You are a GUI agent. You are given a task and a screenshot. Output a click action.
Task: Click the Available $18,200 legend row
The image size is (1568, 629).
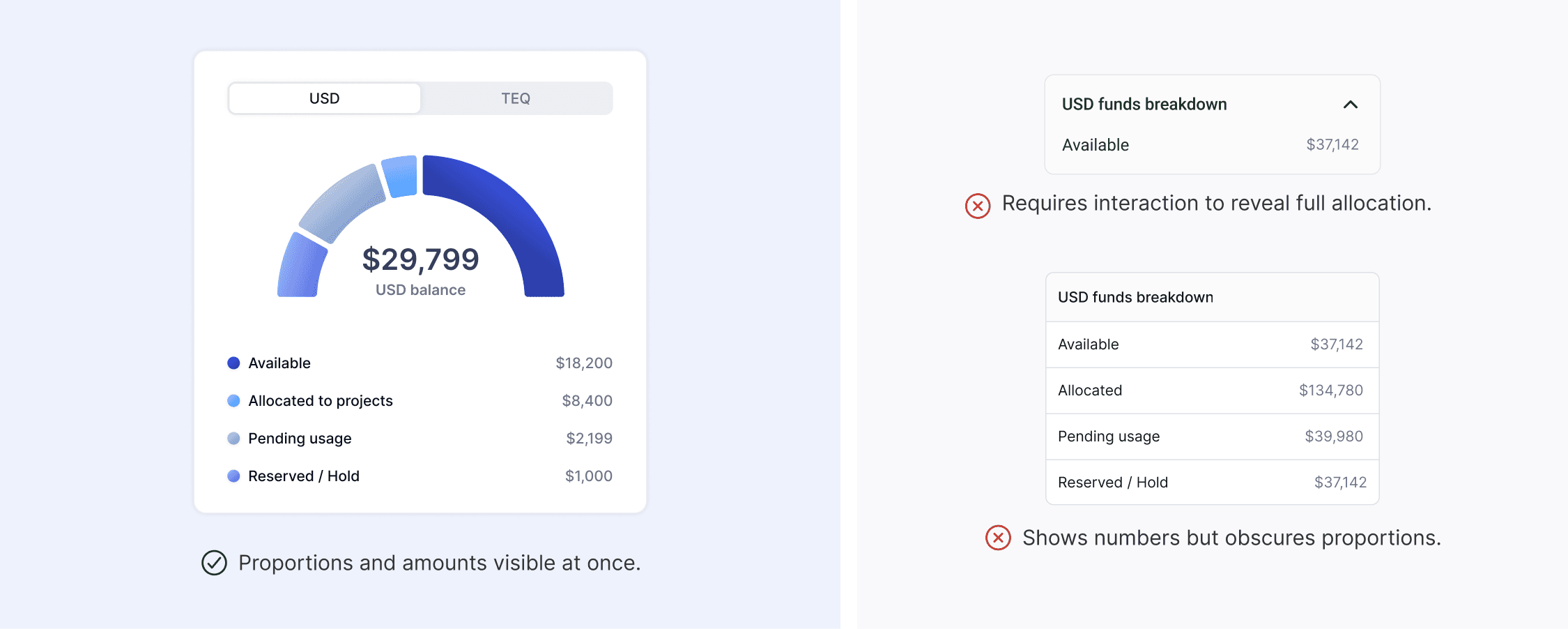[420, 363]
